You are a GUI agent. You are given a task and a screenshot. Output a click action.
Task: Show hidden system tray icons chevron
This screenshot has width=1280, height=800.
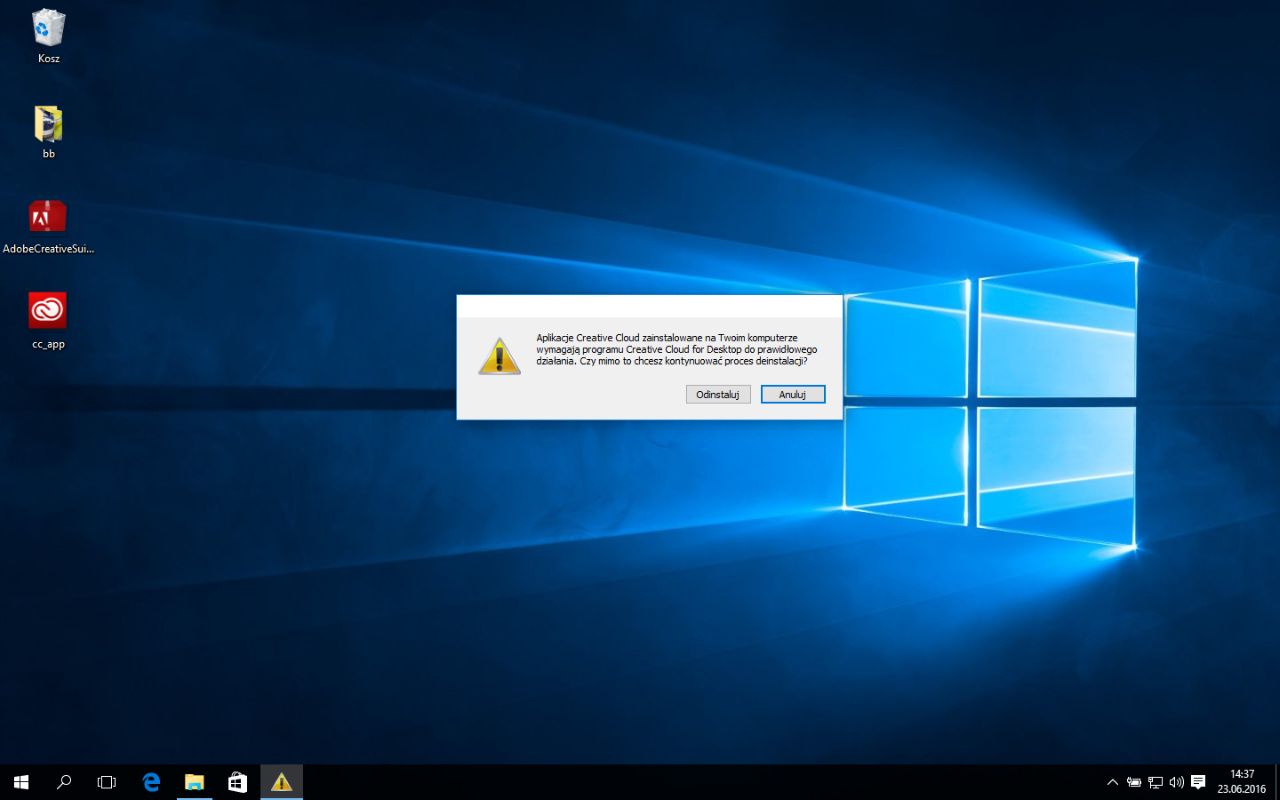click(x=1112, y=782)
